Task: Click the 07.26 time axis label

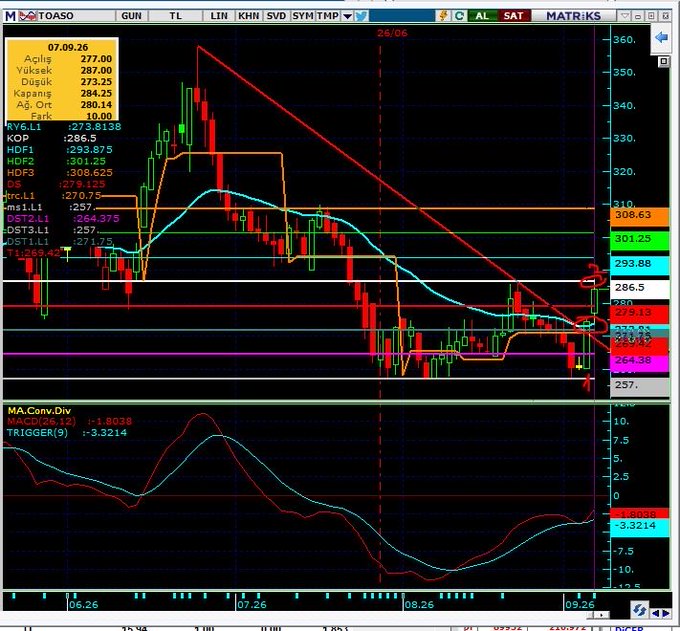Action: point(252,605)
